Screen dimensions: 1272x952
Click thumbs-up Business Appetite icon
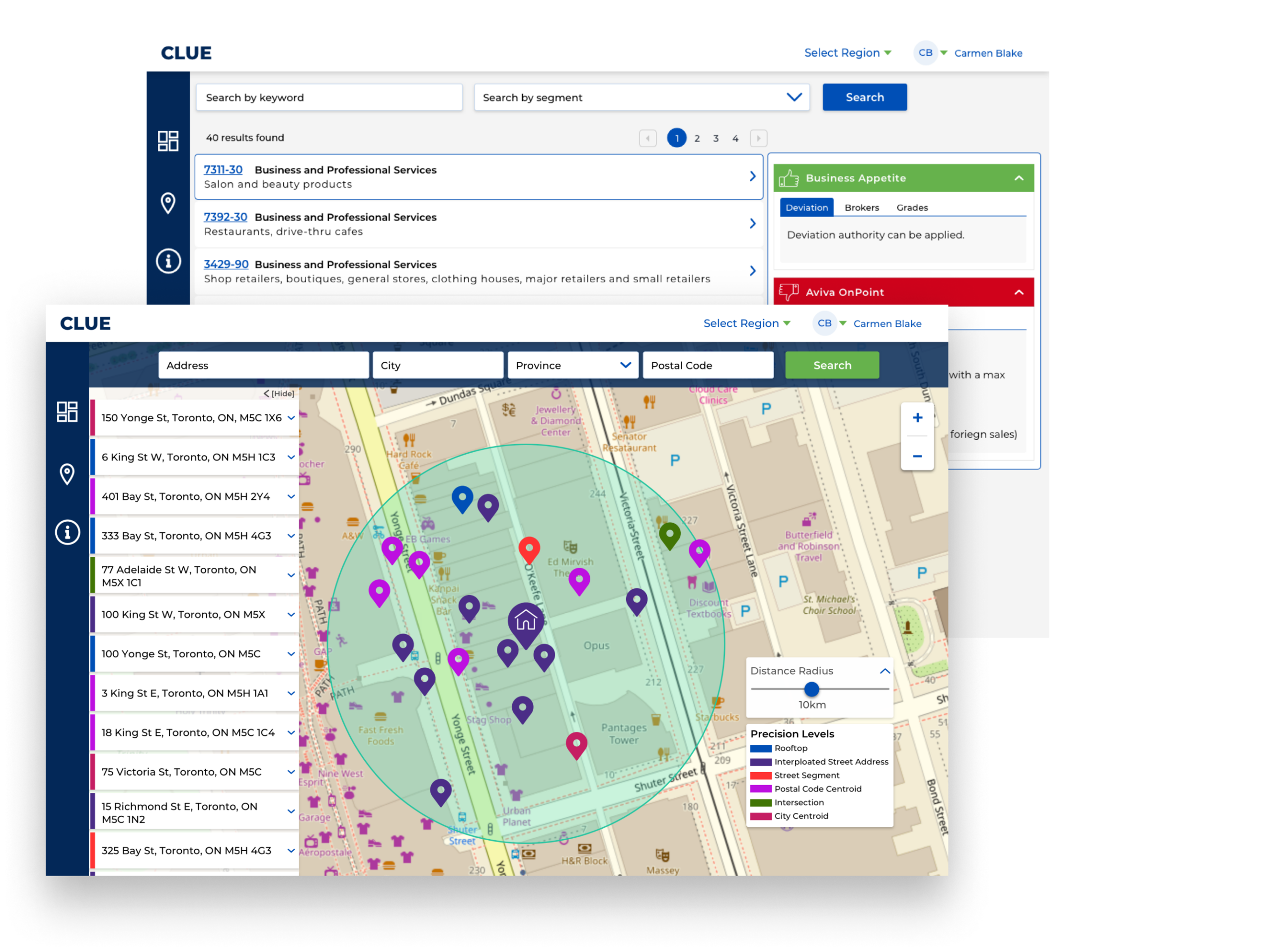tap(789, 178)
